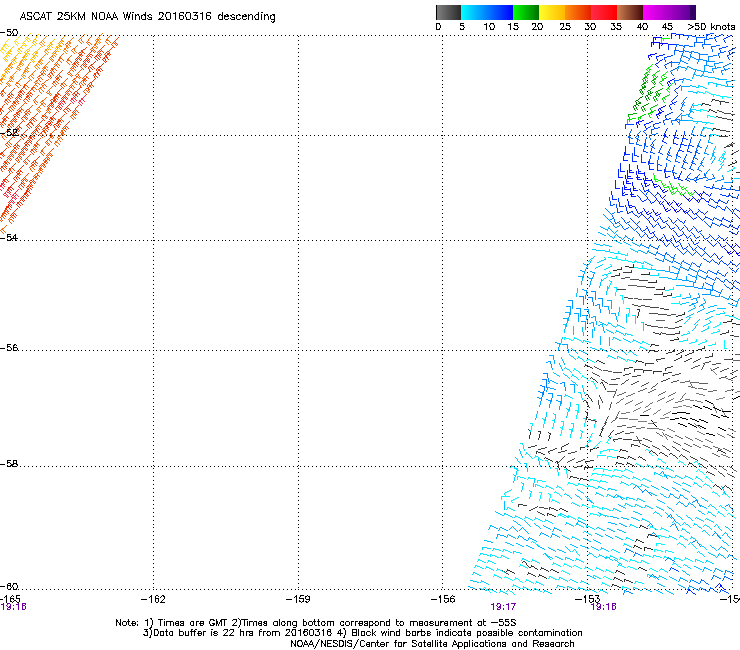
Task: Click the gray 0-5 knots color segment
Action: 448,12
